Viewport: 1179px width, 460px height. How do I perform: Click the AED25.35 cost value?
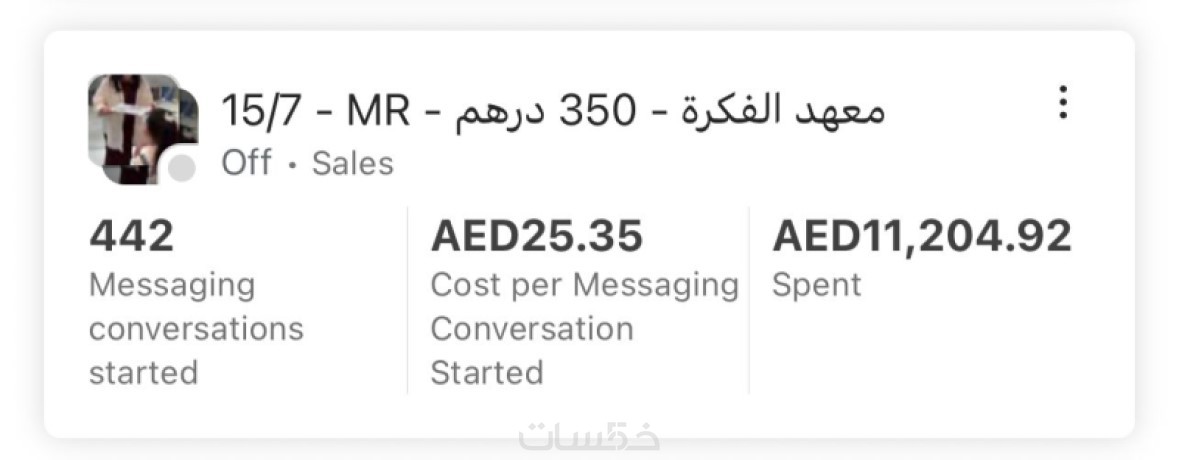(537, 237)
